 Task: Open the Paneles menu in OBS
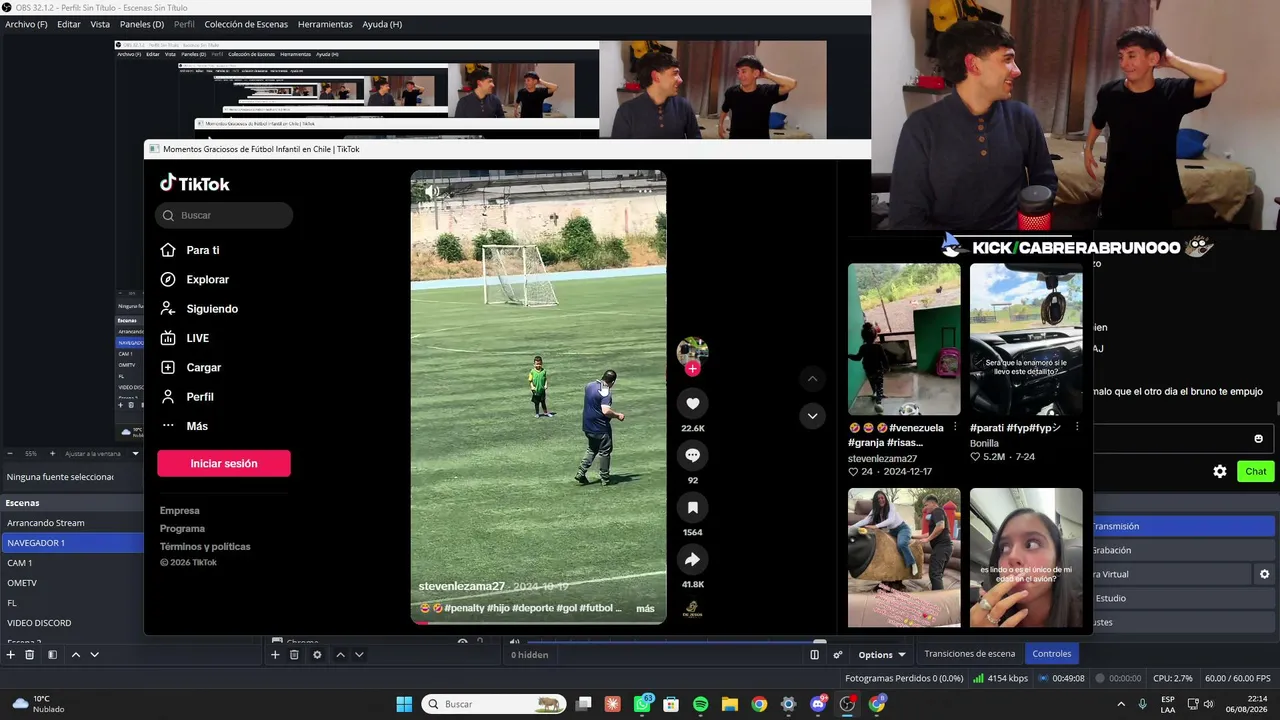142,24
